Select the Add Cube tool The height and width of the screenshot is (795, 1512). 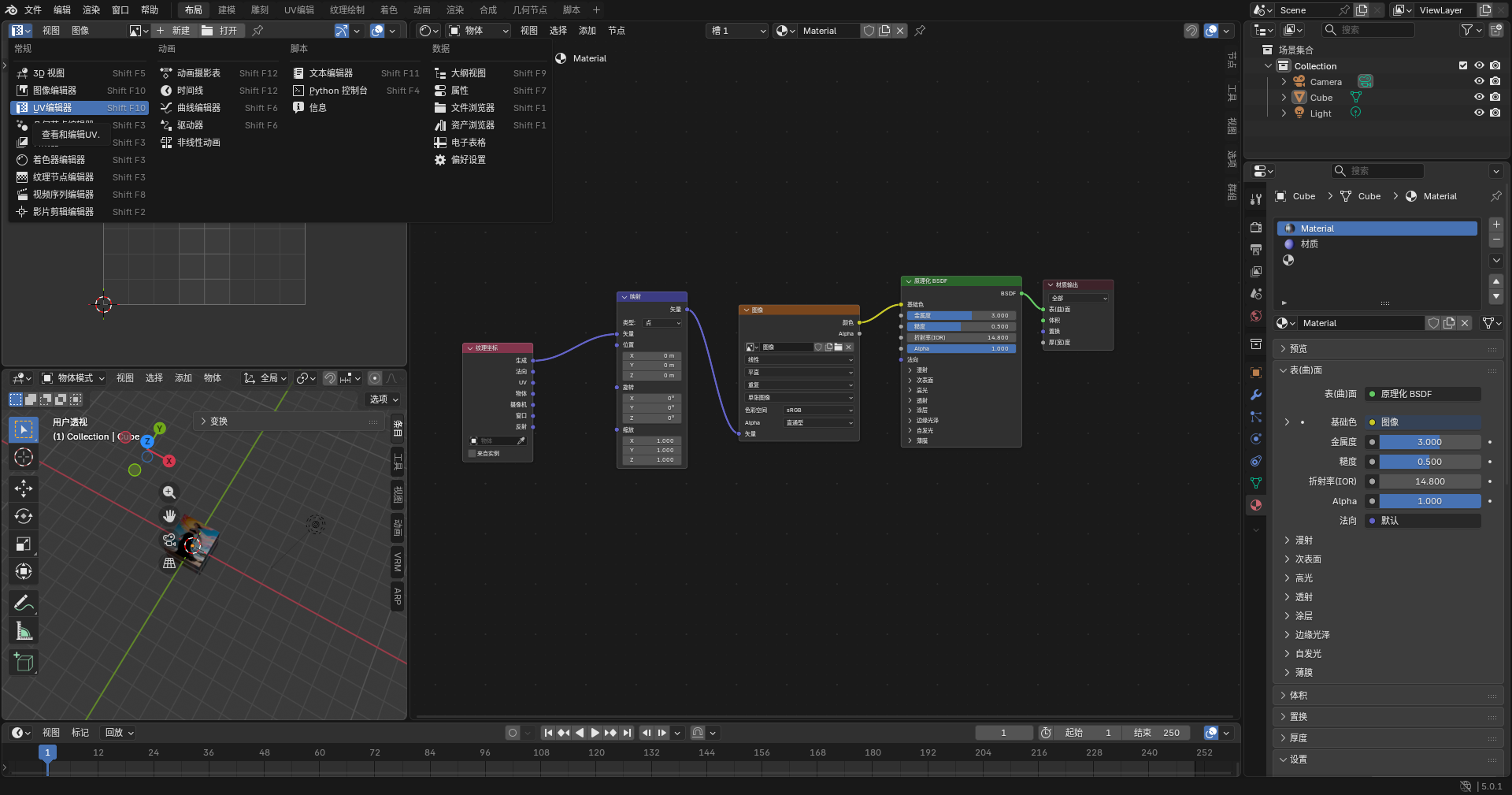[x=24, y=662]
